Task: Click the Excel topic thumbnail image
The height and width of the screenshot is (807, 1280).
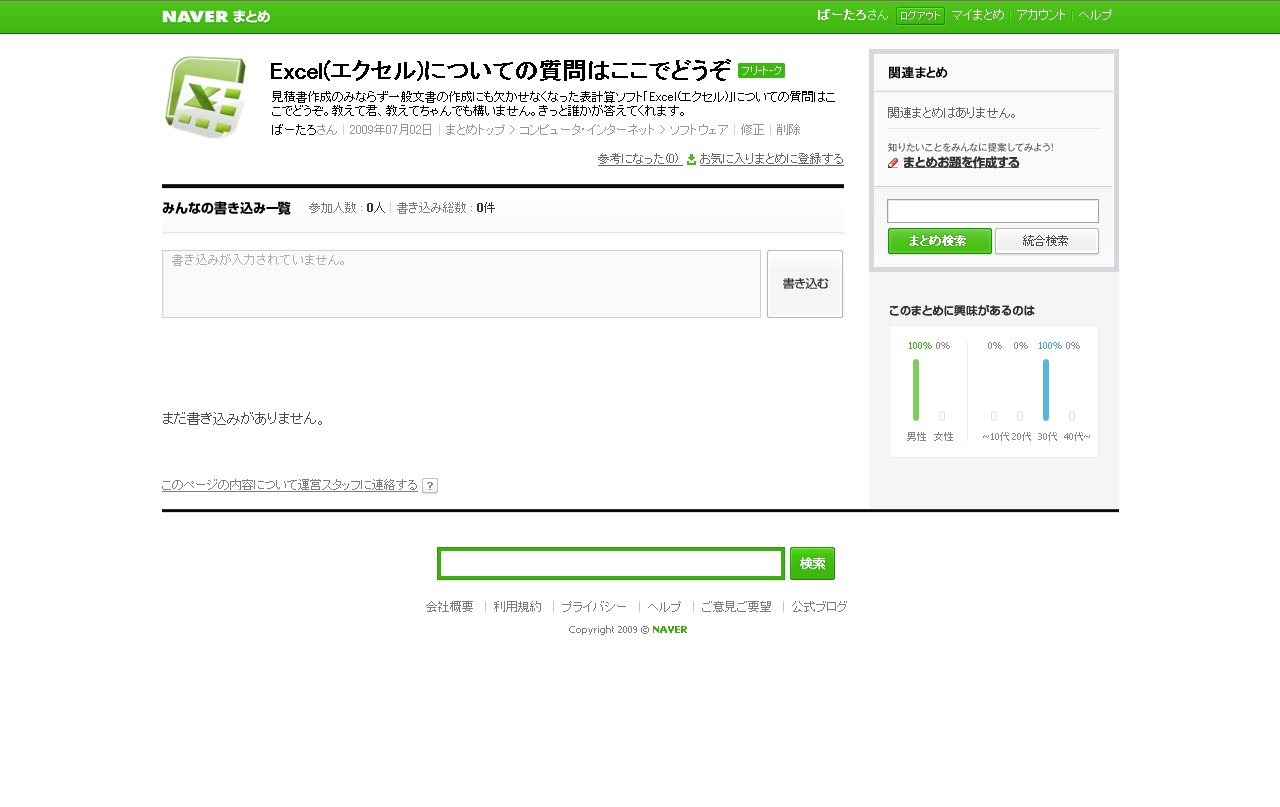Action: click(206, 97)
